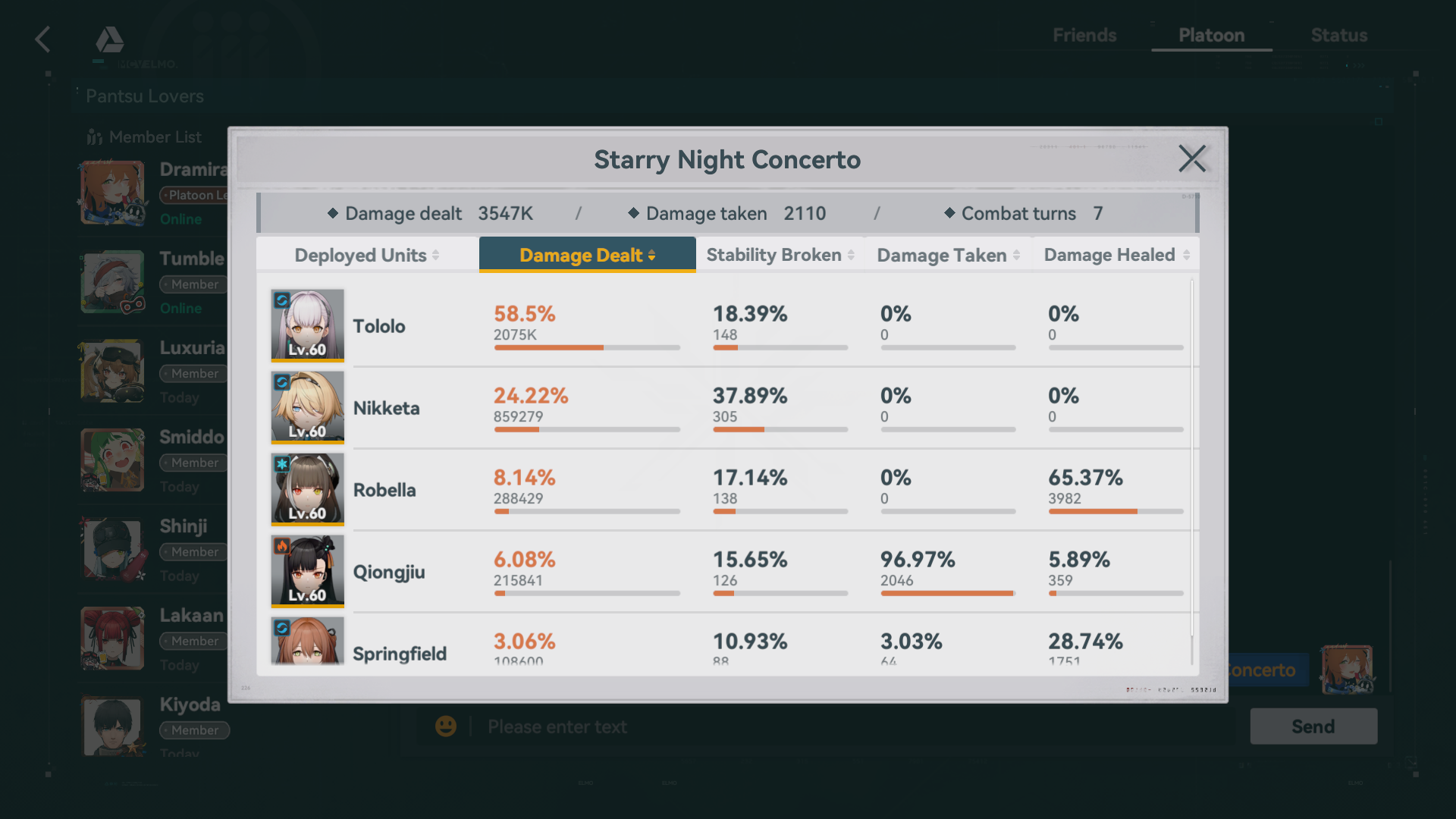Switch to the Friends tab
Viewport: 1456px width, 819px height.
[x=1084, y=36]
